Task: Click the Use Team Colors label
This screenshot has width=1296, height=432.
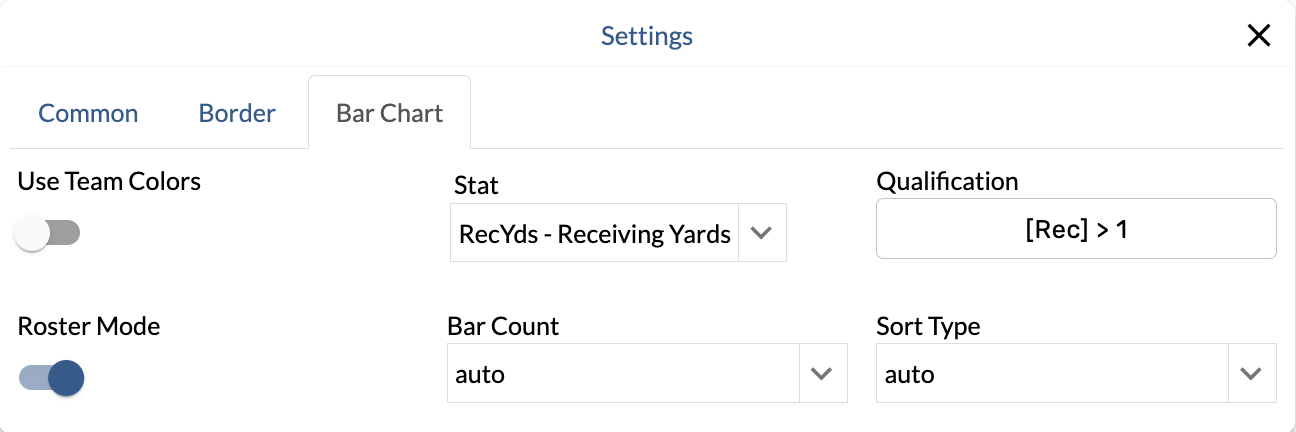Action: coord(109,181)
